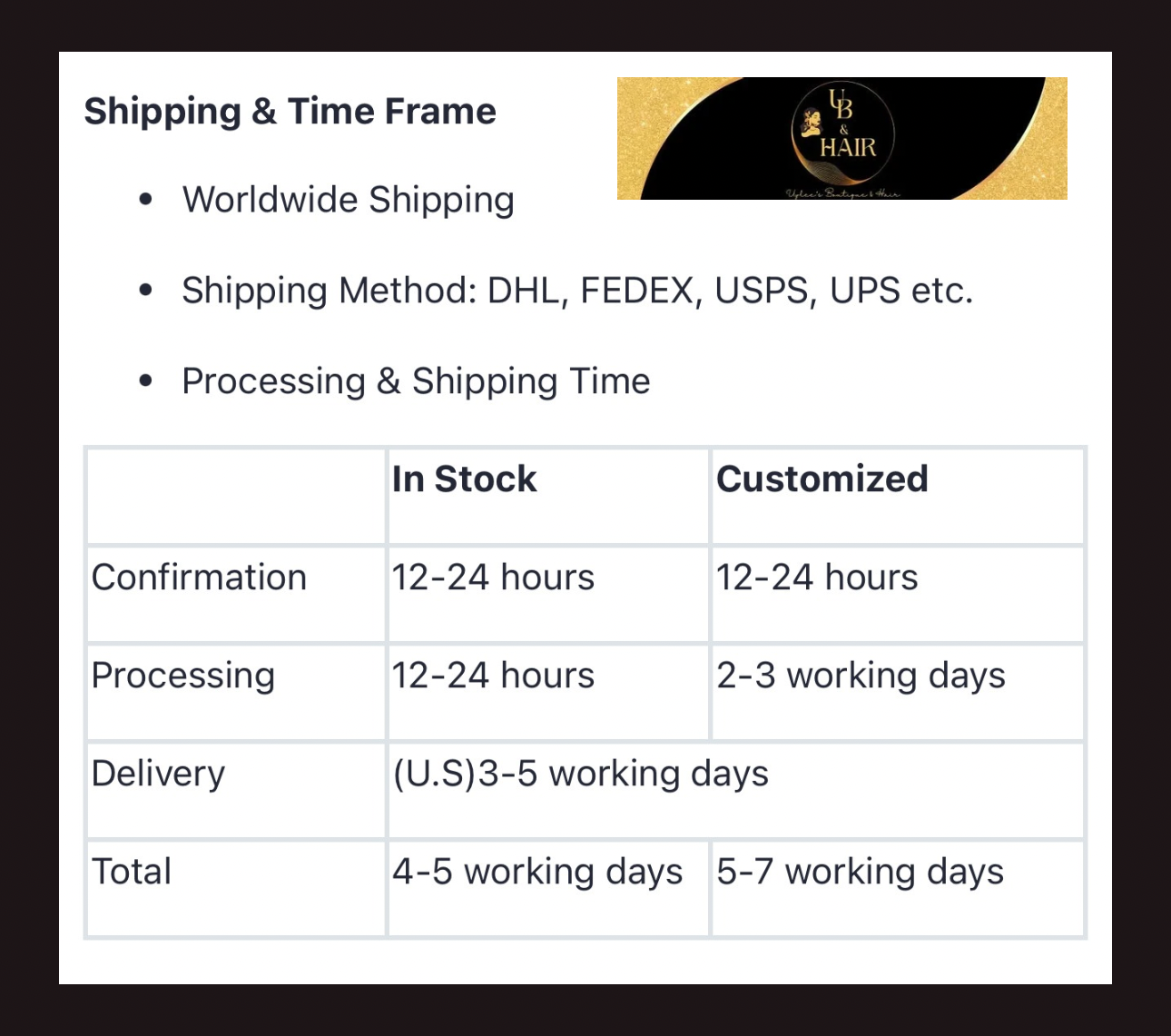Screen dimensions: 1171x1036
Task: Click the "(U.S)3-5 working days" delivery cell
Action: [581, 774]
